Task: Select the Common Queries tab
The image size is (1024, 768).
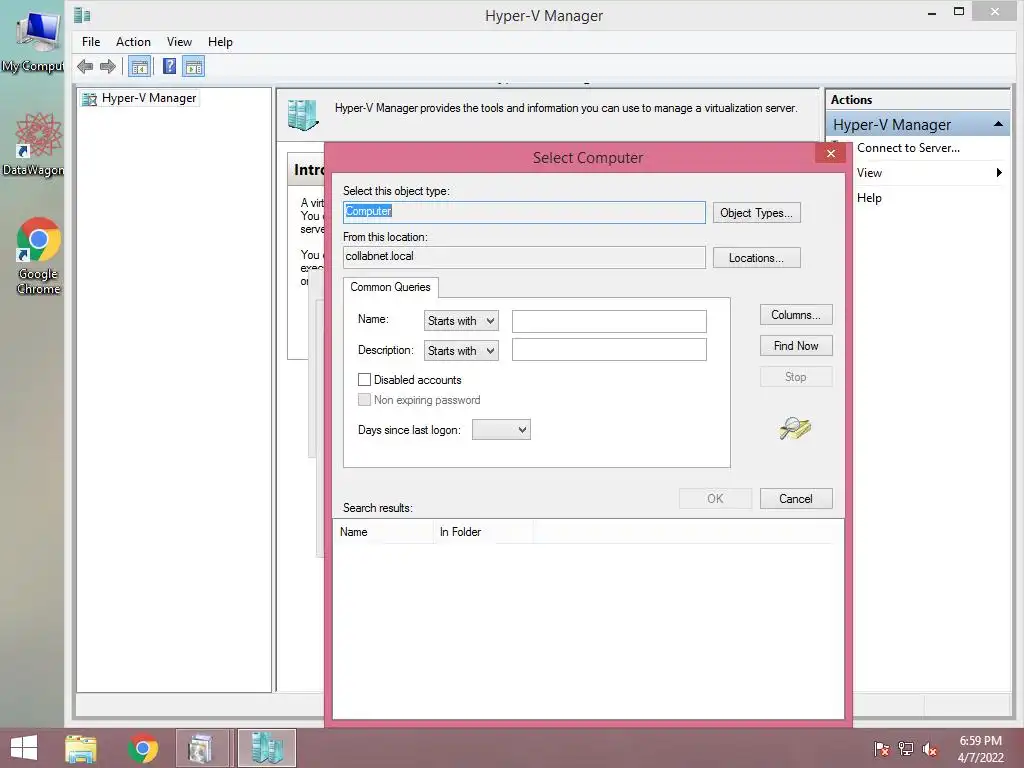Action: [391, 287]
